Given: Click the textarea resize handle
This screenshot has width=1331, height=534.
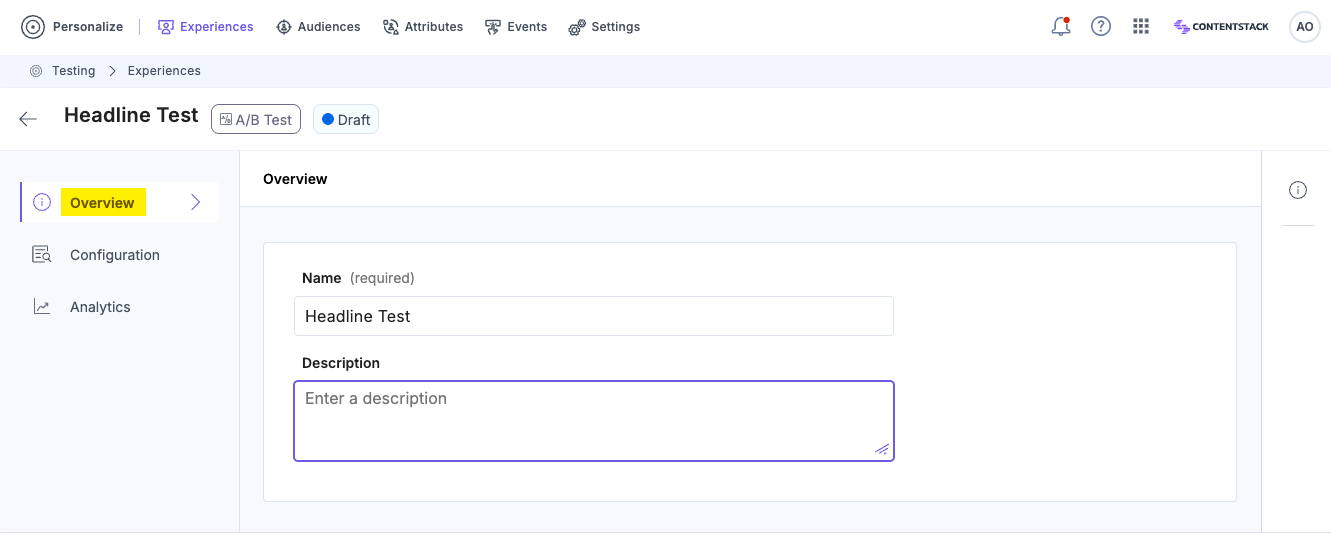Looking at the screenshot, I should pyautogui.click(x=882, y=450).
